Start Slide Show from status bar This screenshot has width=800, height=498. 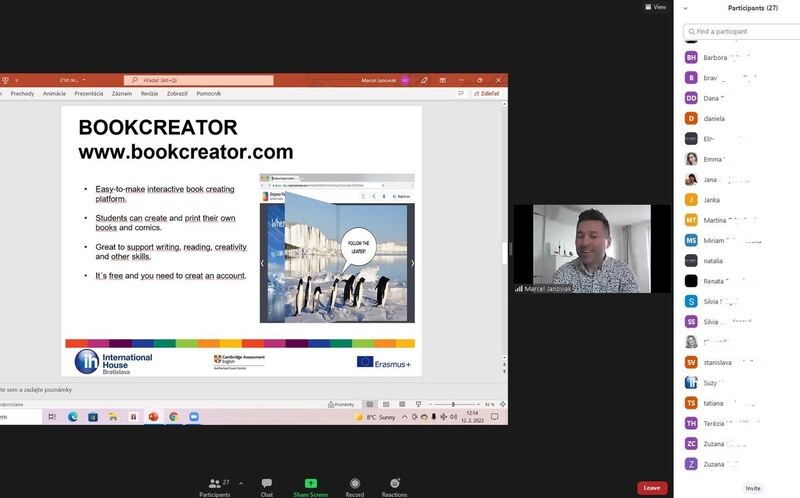(418, 404)
